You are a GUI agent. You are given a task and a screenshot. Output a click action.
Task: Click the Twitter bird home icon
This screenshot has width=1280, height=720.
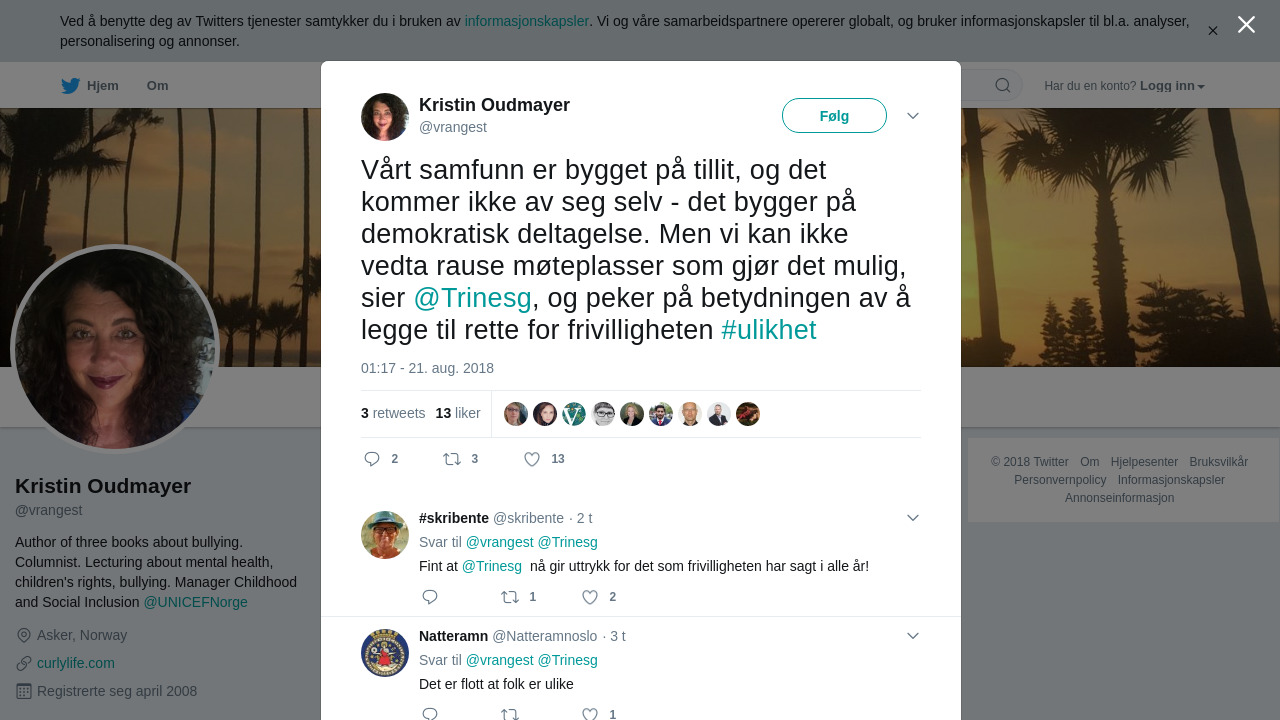[70, 86]
